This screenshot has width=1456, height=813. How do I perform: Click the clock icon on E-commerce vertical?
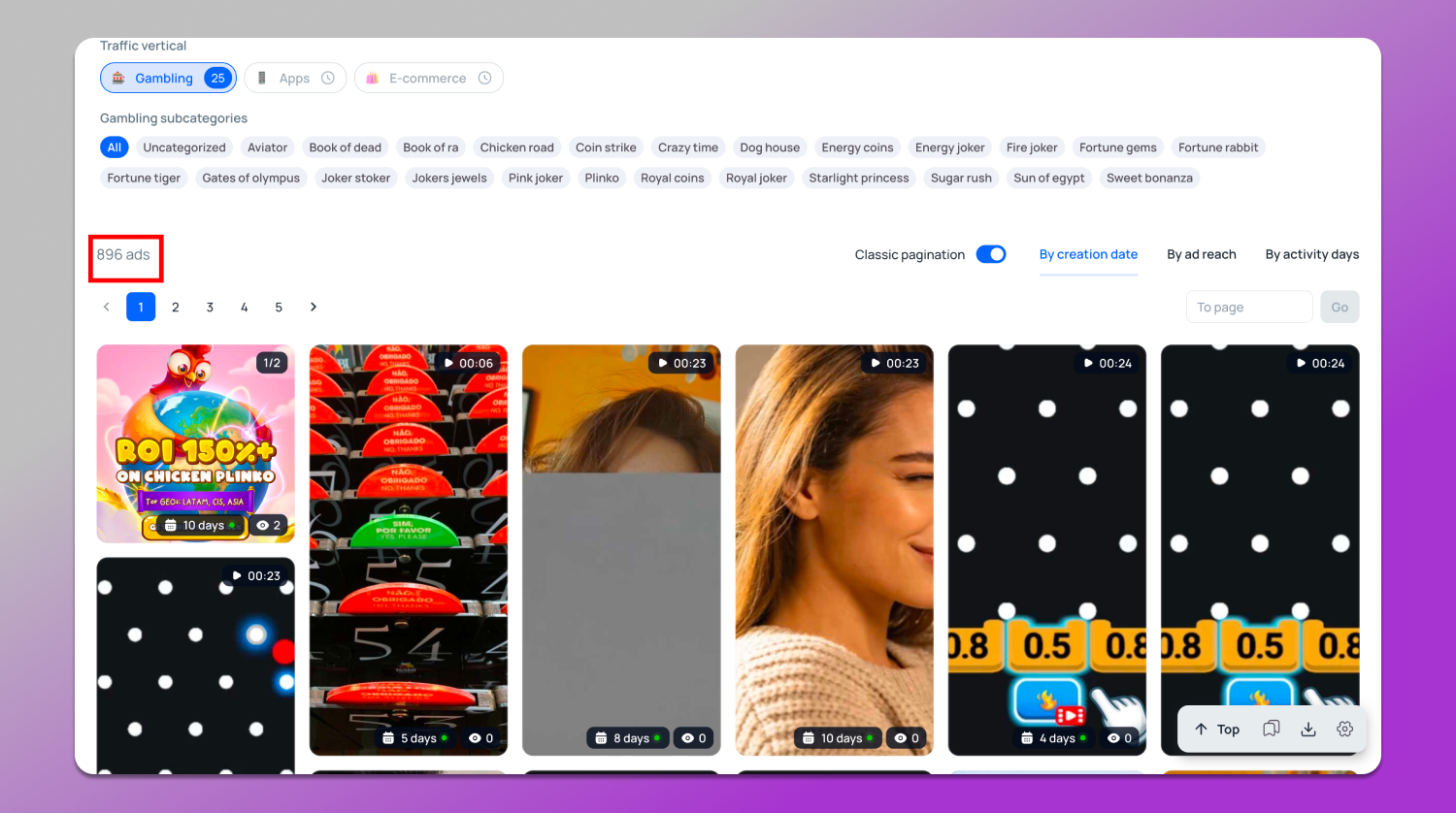pos(484,78)
